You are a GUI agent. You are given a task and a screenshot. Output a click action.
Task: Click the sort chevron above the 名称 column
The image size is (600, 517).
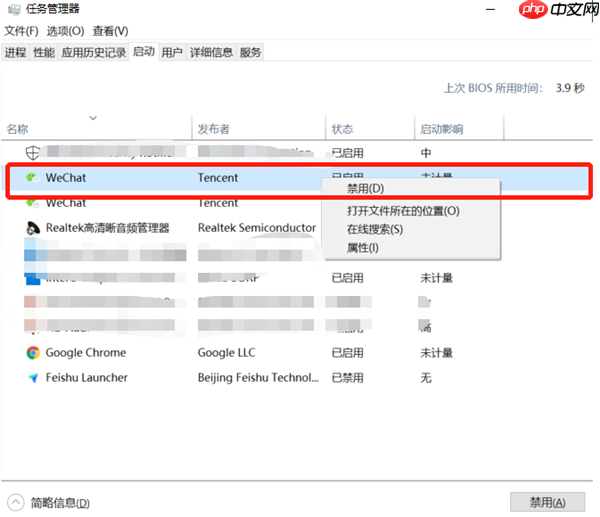click(x=93, y=118)
